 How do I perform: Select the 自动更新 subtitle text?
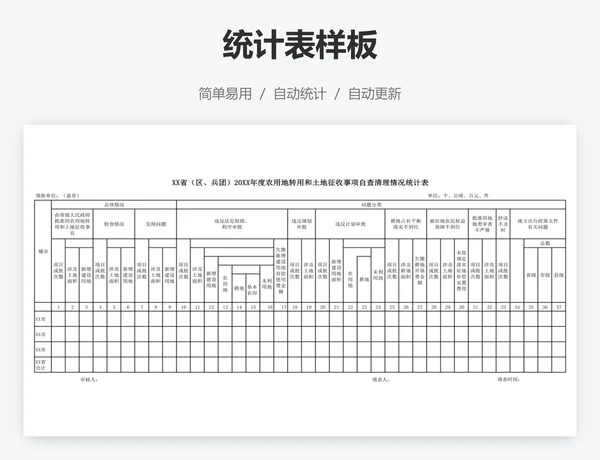[x=374, y=94]
